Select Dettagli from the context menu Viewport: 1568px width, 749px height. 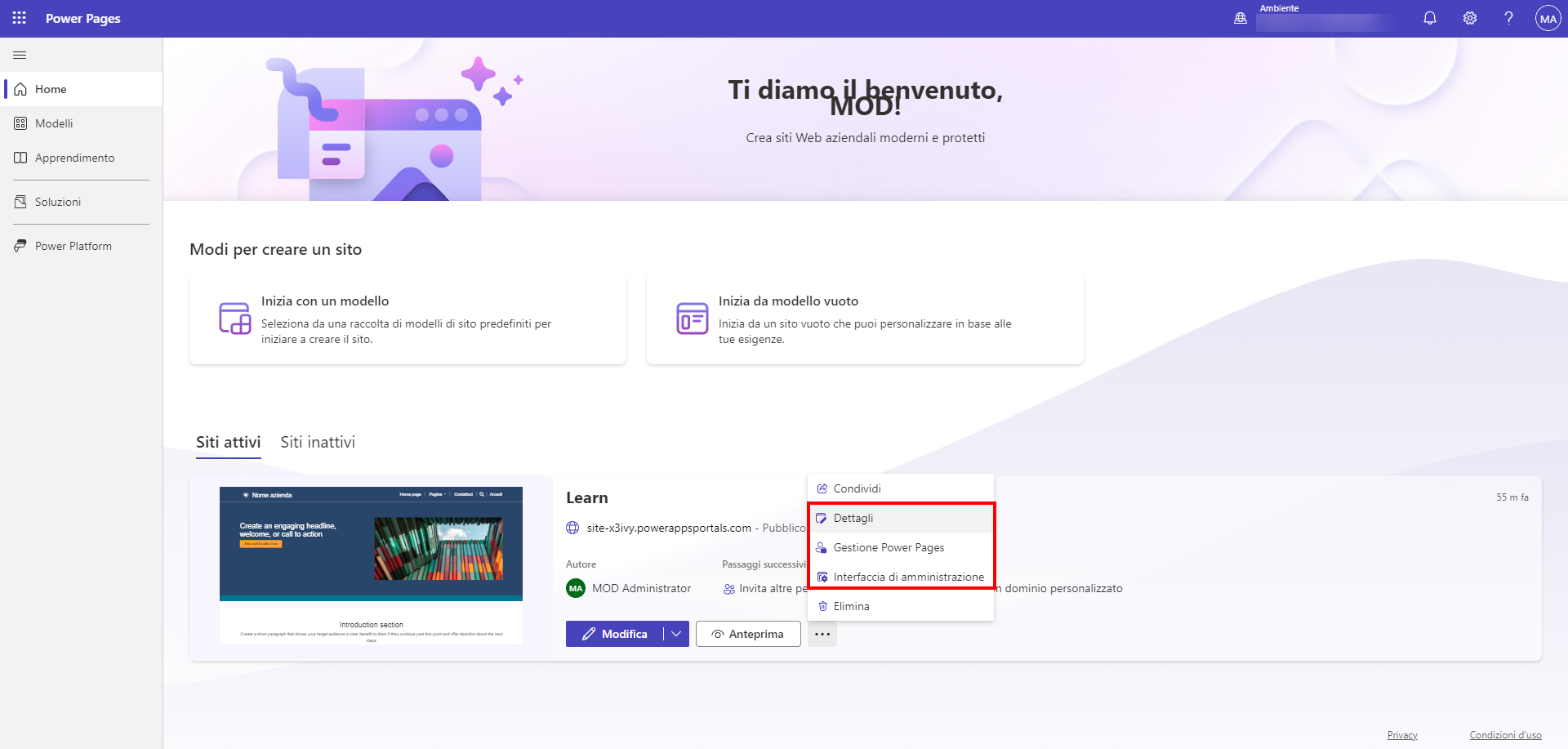[901, 518]
